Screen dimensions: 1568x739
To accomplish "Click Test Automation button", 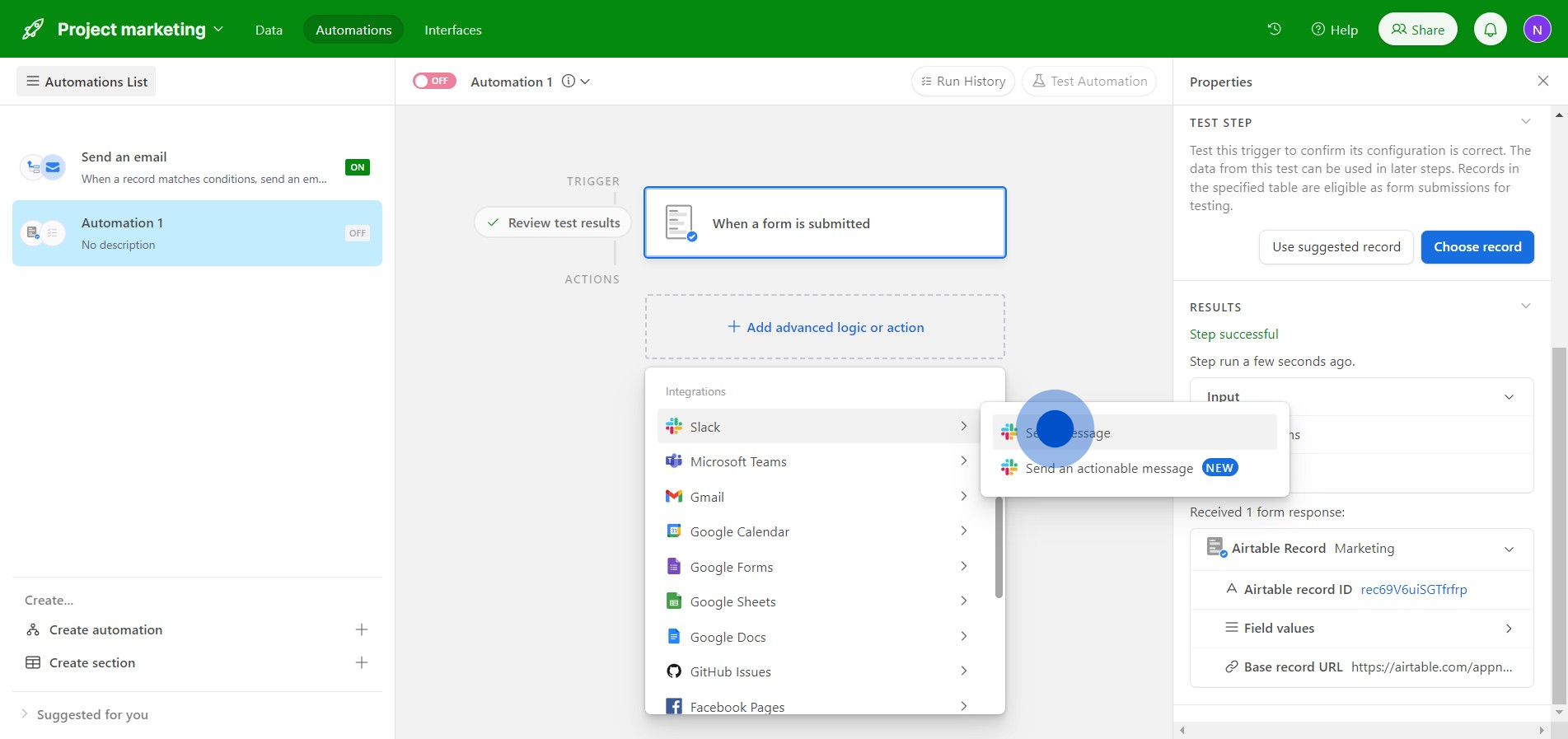I will point(1089,81).
